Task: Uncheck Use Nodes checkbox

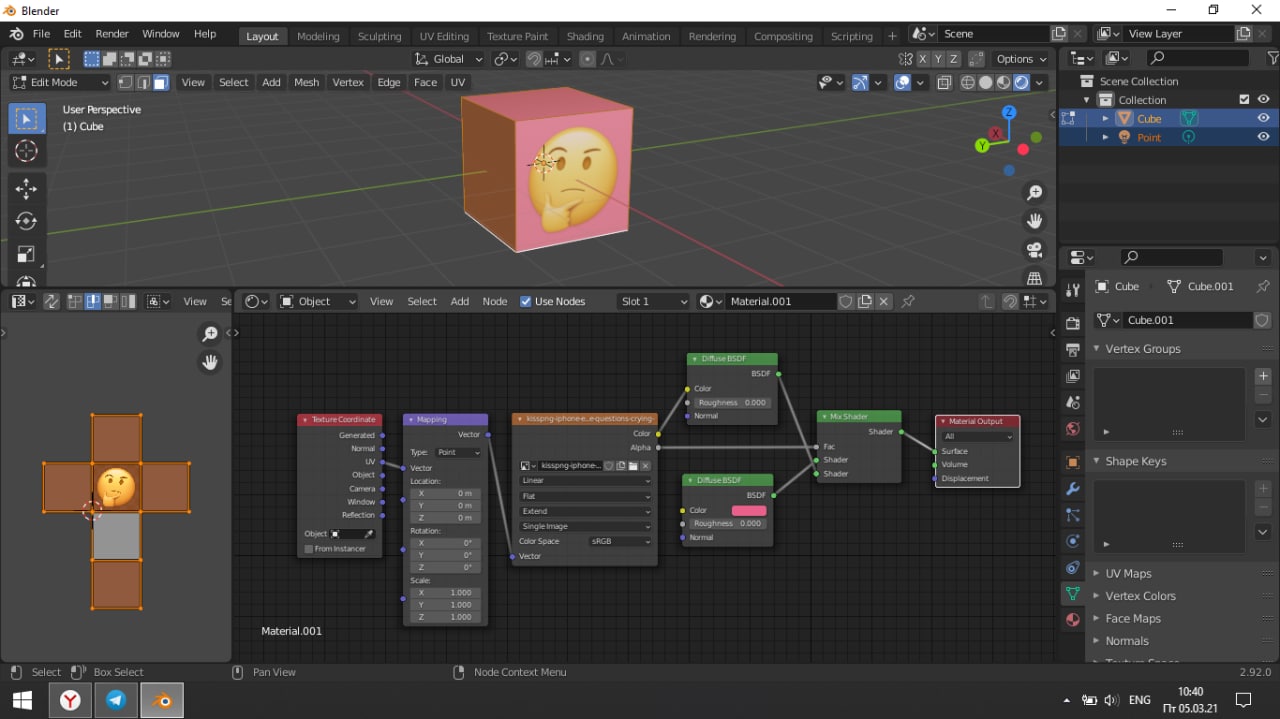Action: click(526, 301)
